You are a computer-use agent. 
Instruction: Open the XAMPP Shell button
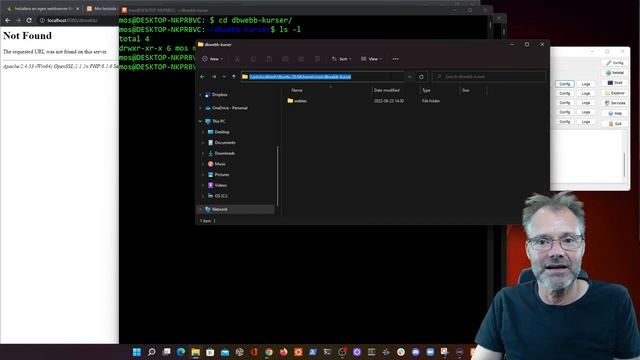[x=615, y=83]
